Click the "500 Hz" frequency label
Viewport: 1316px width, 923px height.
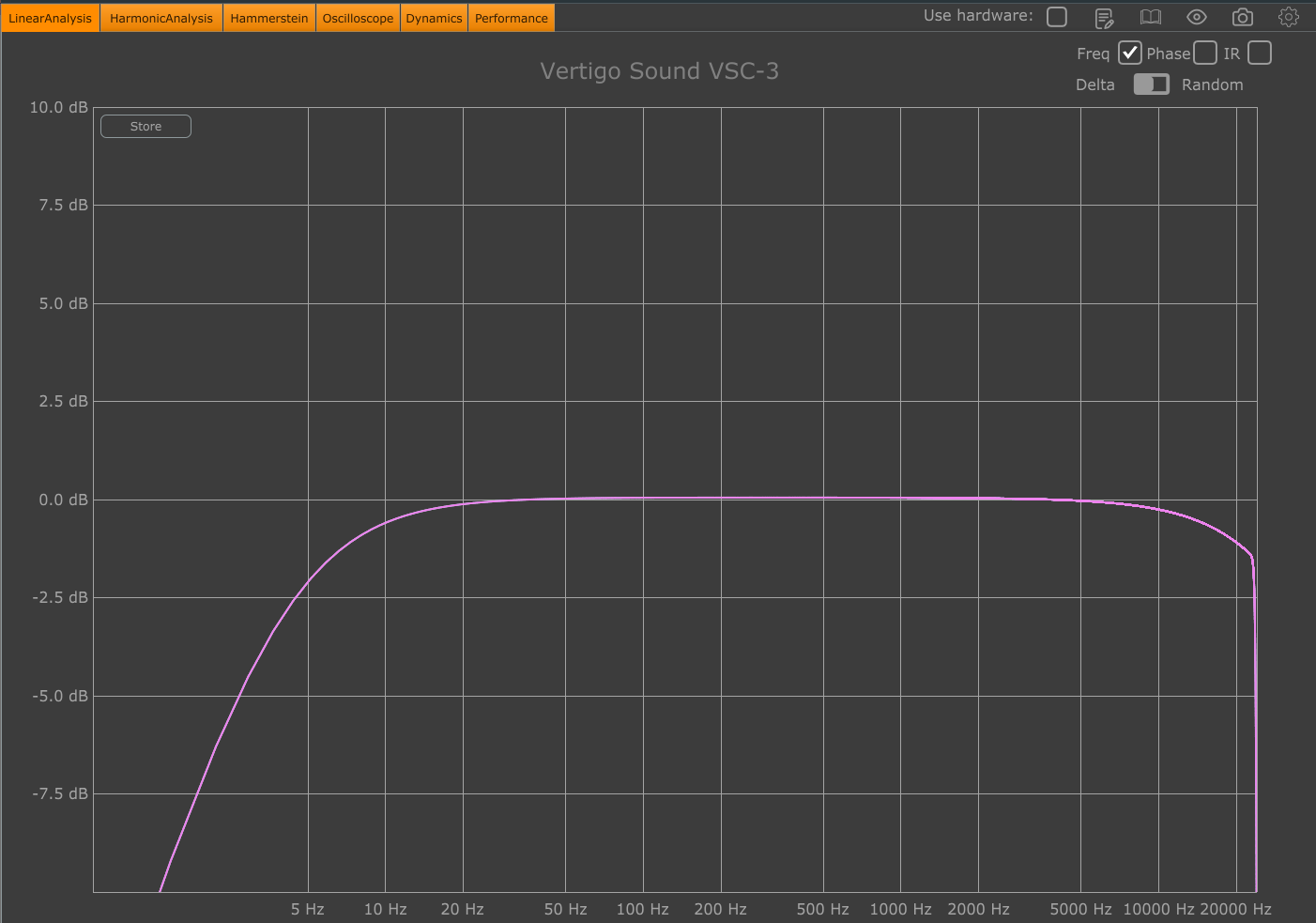point(823,909)
